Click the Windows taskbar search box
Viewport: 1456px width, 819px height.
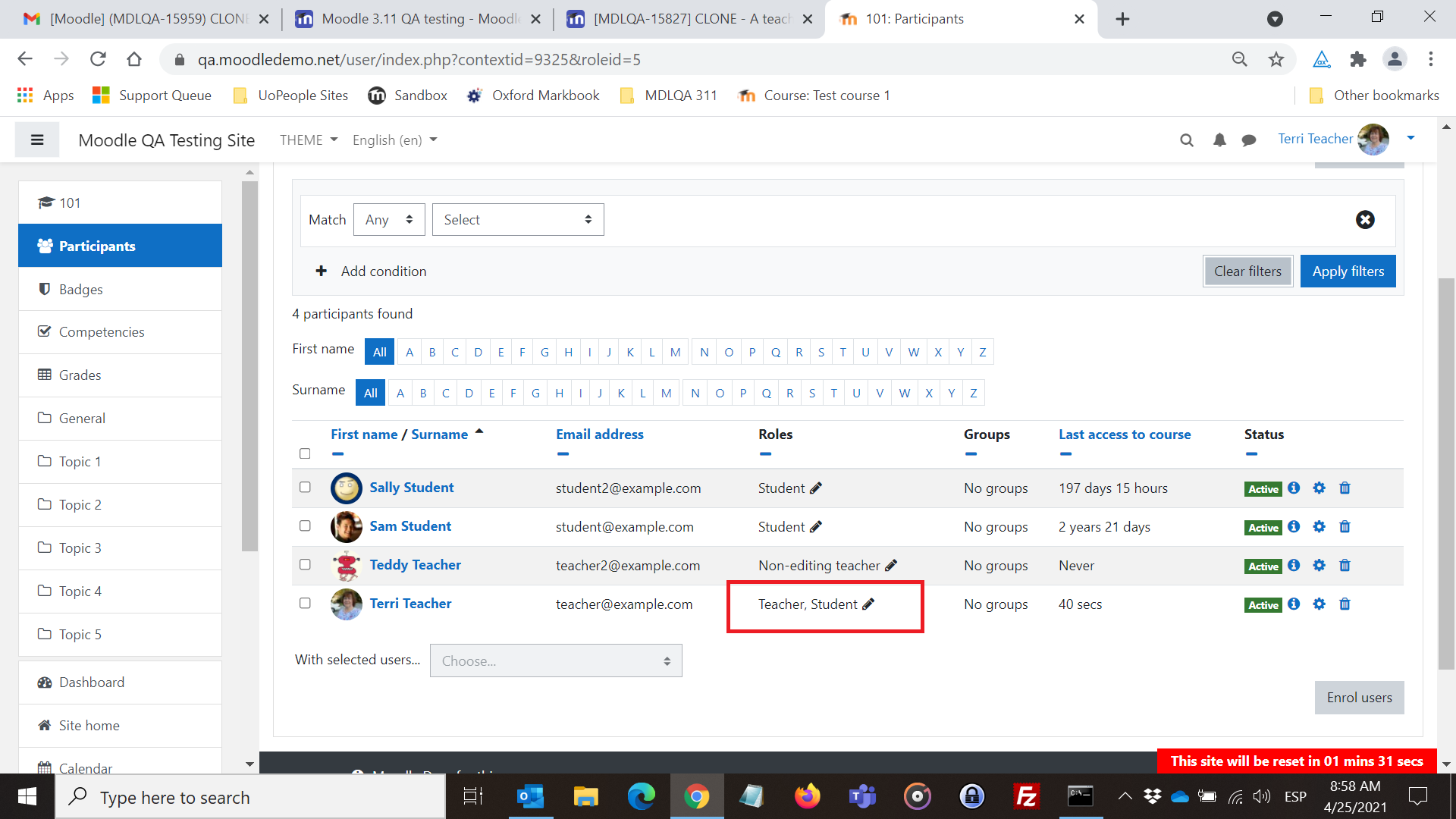point(250,797)
